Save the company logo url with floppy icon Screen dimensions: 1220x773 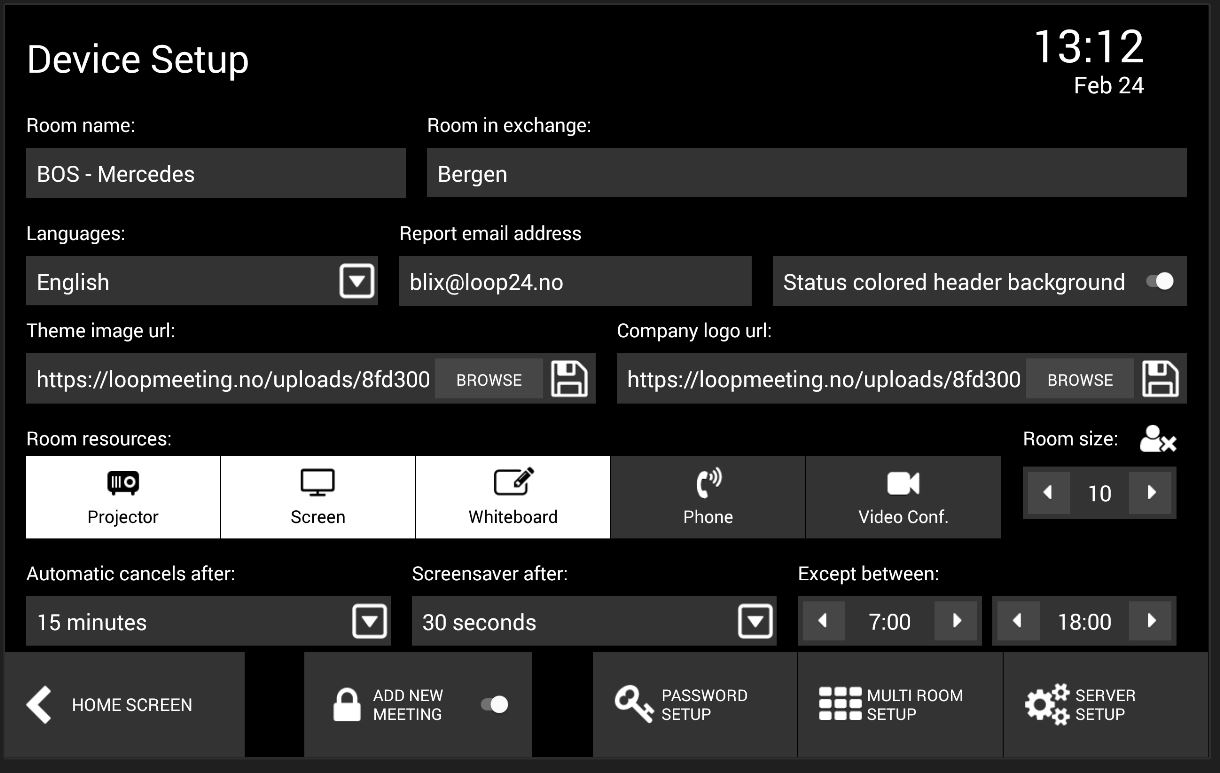[1161, 379]
